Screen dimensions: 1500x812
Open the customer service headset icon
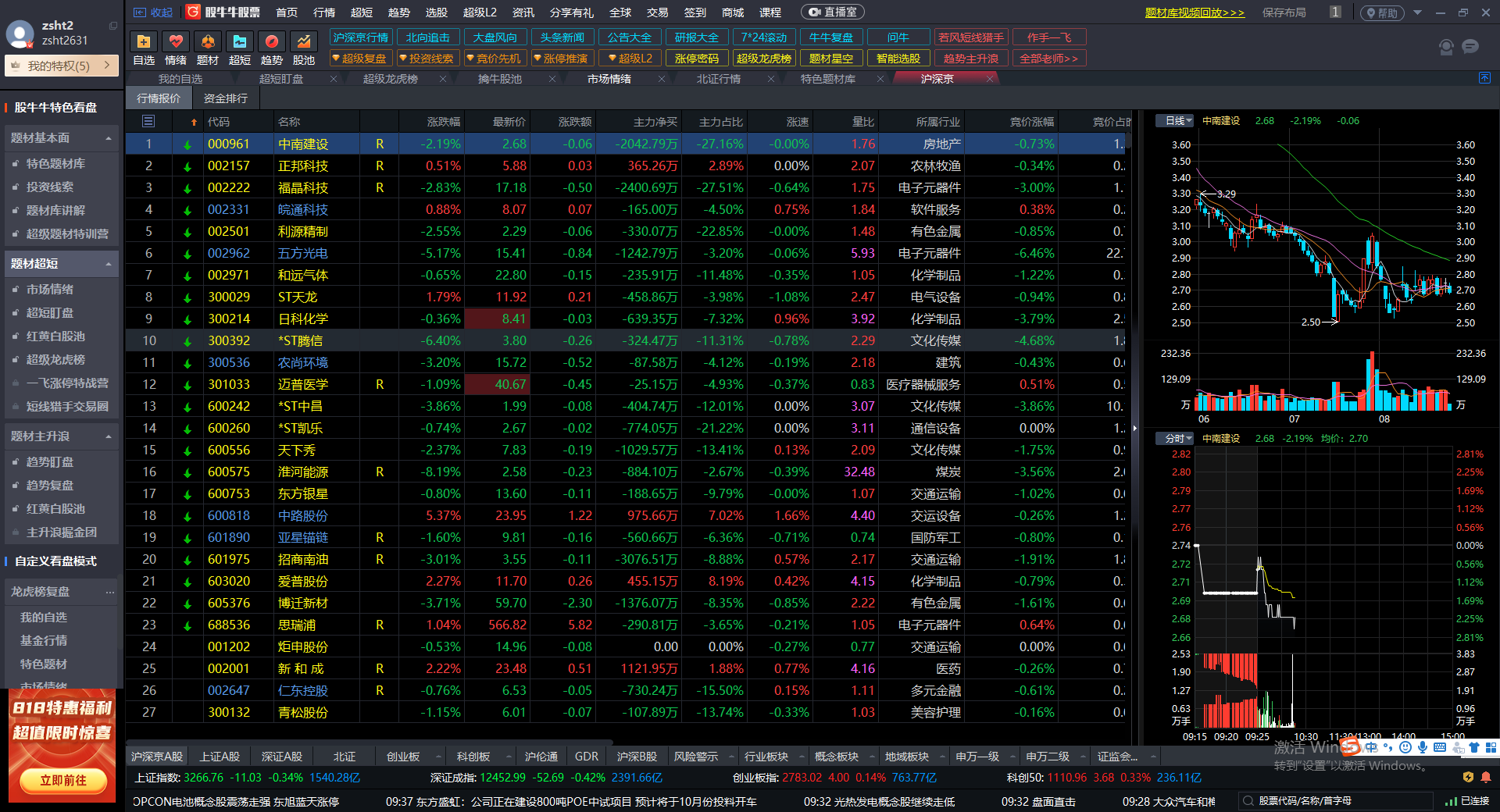point(1446,48)
